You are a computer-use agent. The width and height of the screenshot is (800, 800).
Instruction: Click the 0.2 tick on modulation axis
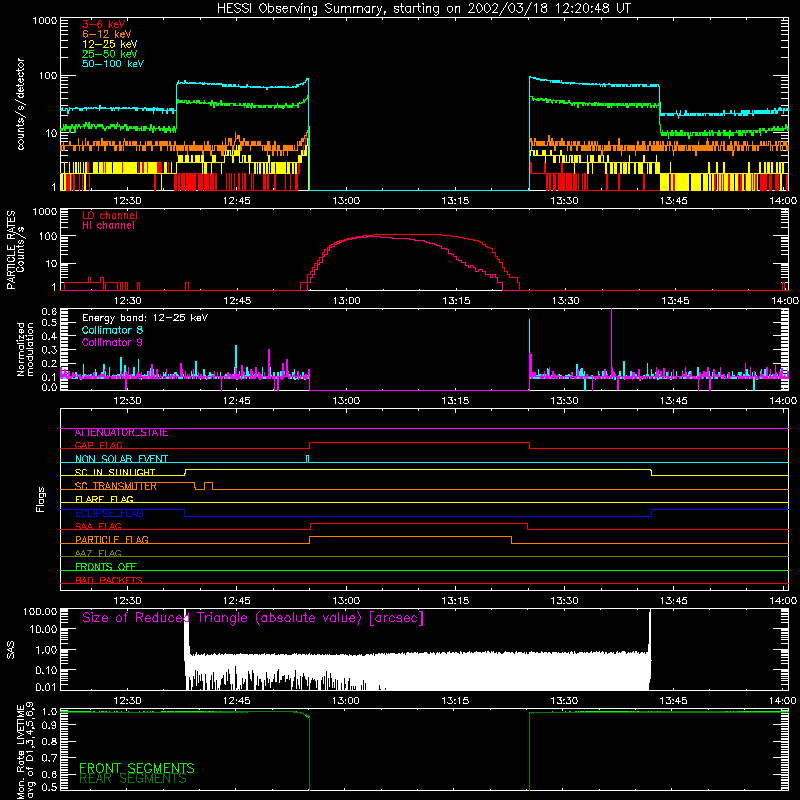point(49,364)
